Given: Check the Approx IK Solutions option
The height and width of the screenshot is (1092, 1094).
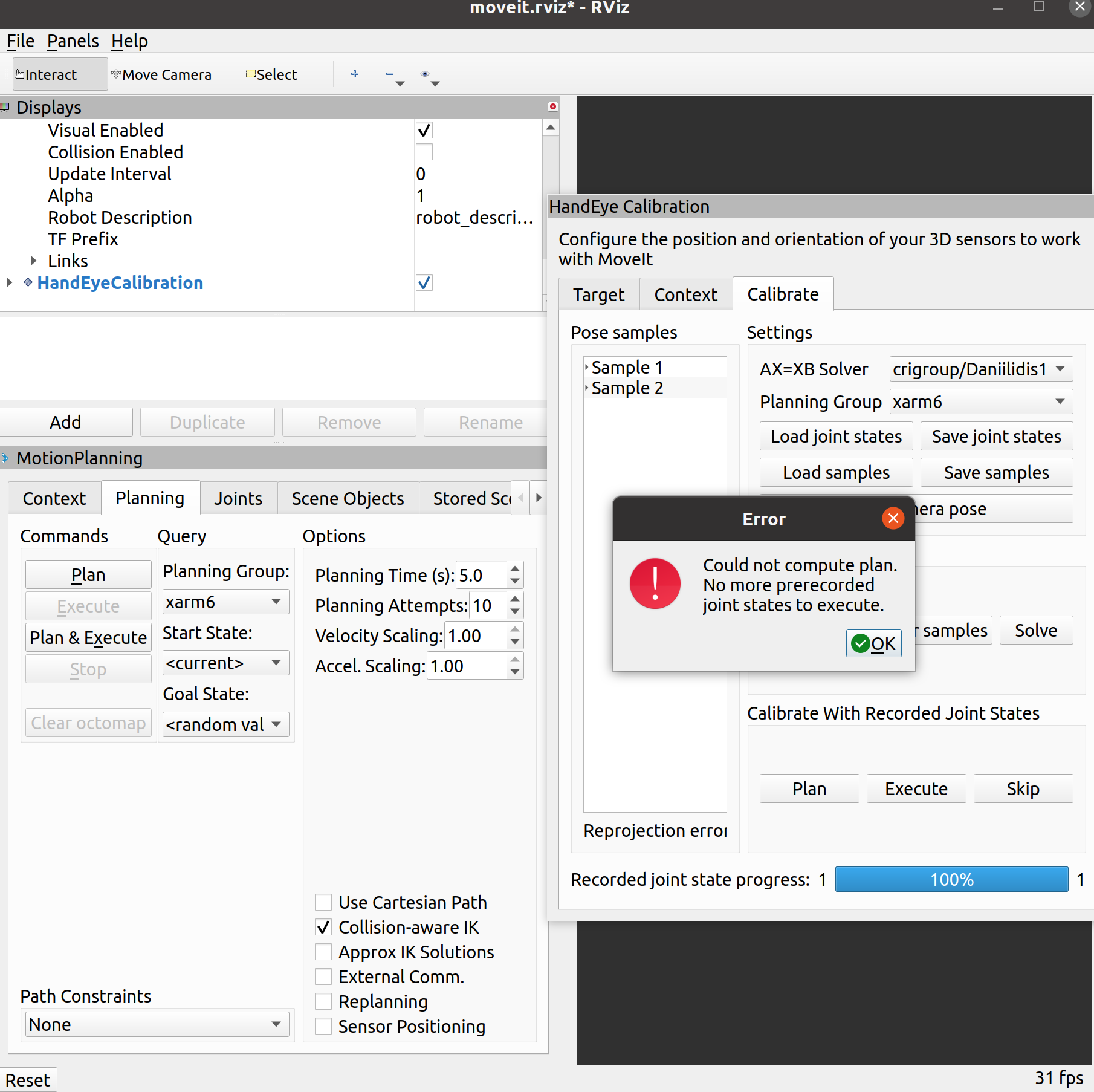Looking at the screenshot, I should (x=323, y=952).
